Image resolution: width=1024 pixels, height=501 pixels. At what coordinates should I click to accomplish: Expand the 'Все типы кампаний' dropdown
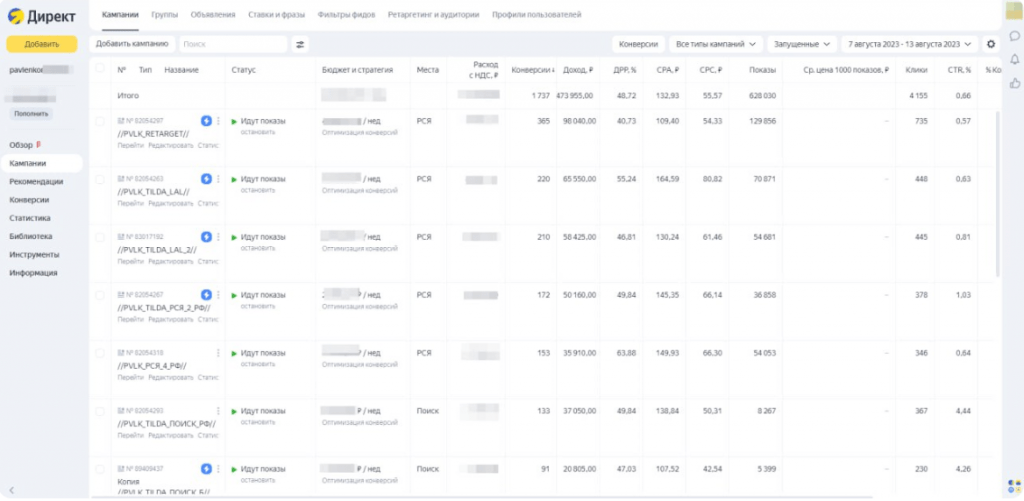click(x=715, y=44)
